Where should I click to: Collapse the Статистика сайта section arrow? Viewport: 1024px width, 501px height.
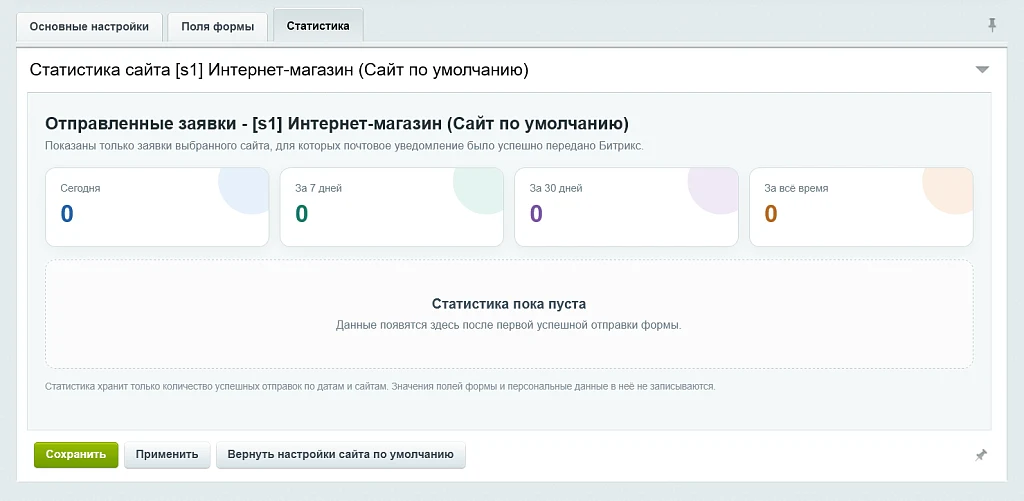click(982, 69)
